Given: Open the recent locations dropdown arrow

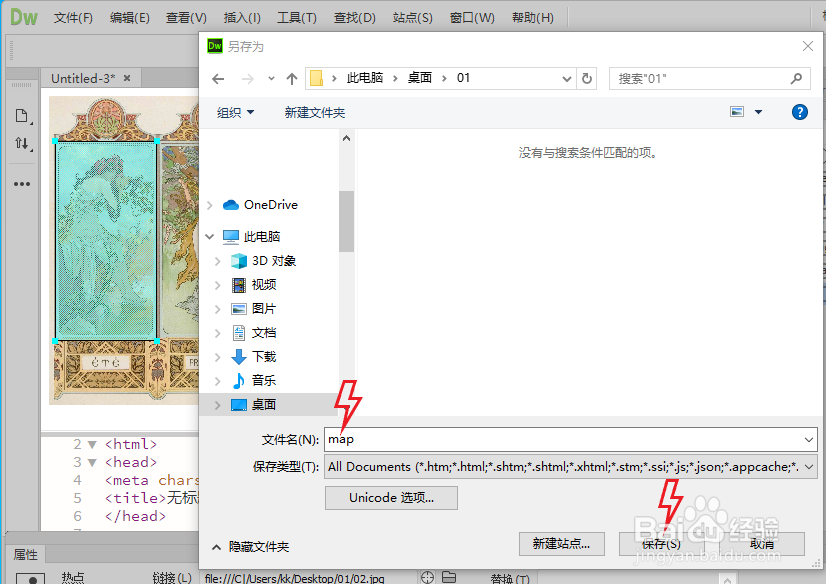Looking at the screenshot, I should (x=271, y=78).
